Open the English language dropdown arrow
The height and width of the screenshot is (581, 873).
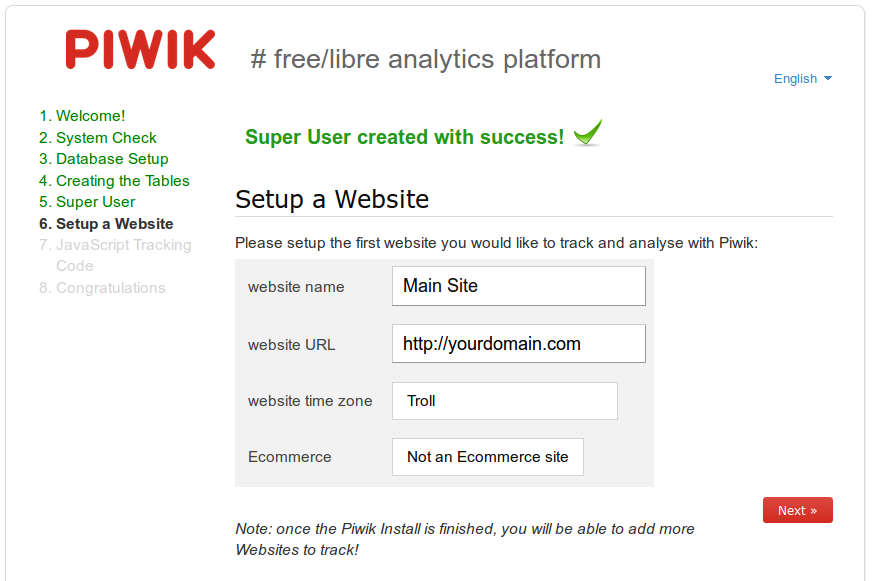point(827,78)
